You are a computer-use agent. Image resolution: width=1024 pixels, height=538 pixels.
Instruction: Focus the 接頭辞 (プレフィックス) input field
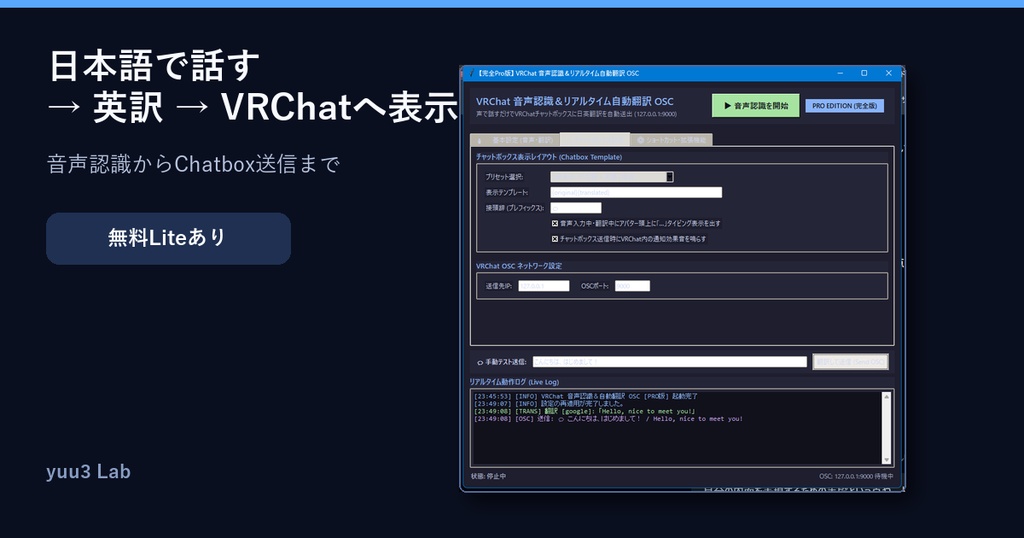coord(575,208)
